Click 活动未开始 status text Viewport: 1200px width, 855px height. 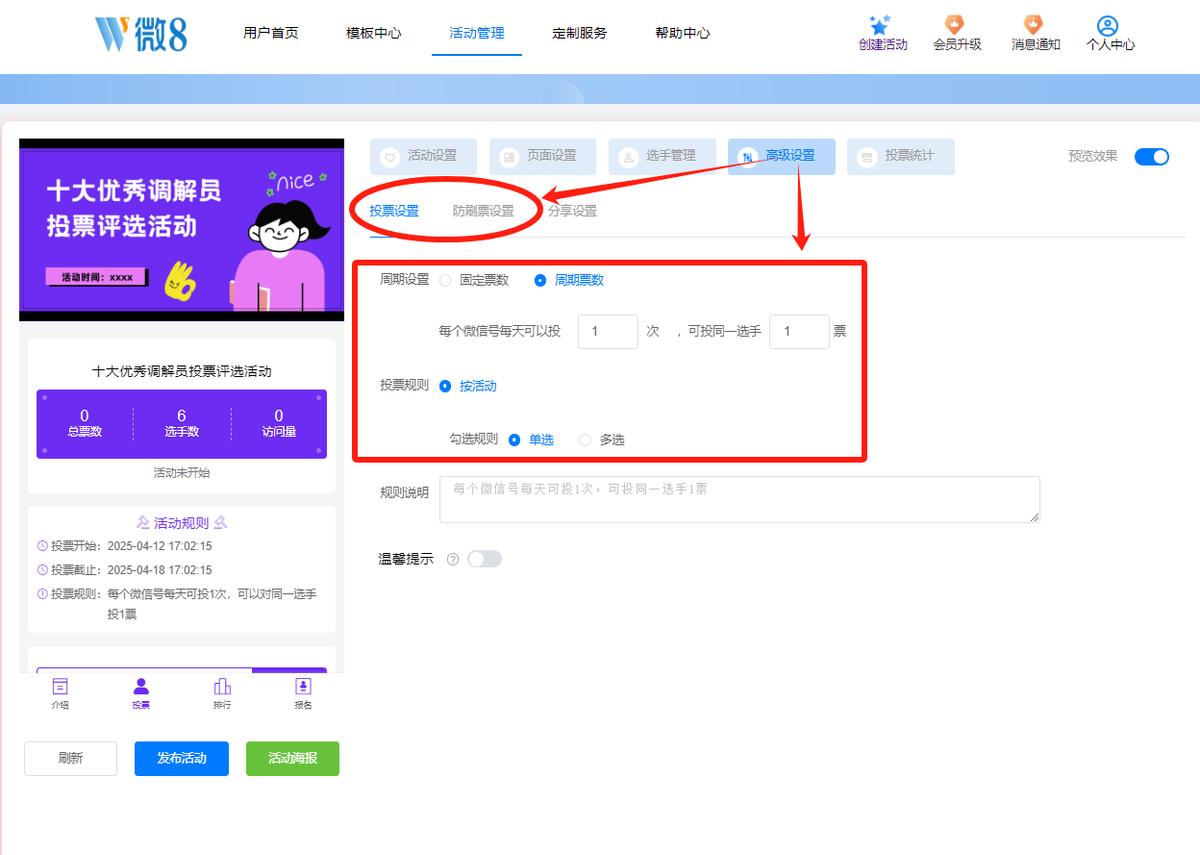[x=182, y=472]
